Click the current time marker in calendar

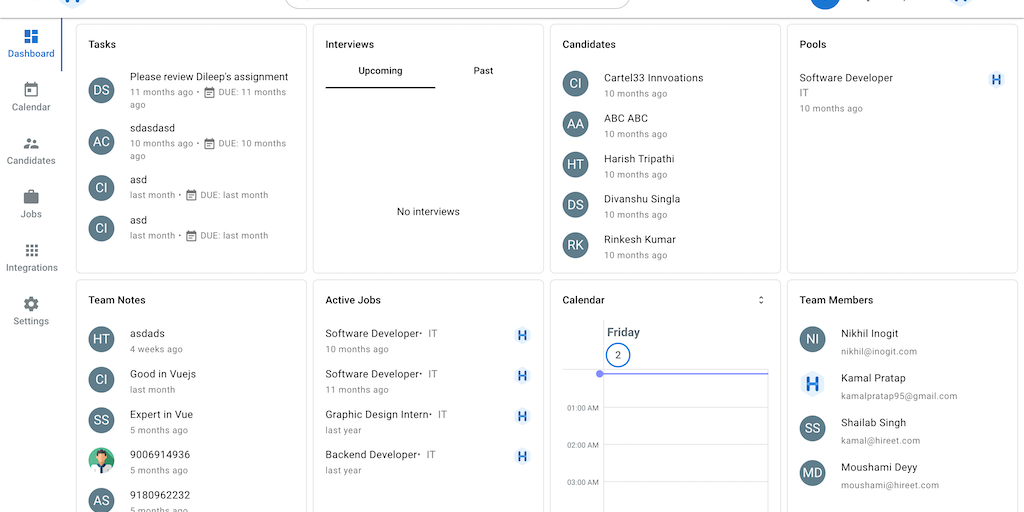coord(600,373)
